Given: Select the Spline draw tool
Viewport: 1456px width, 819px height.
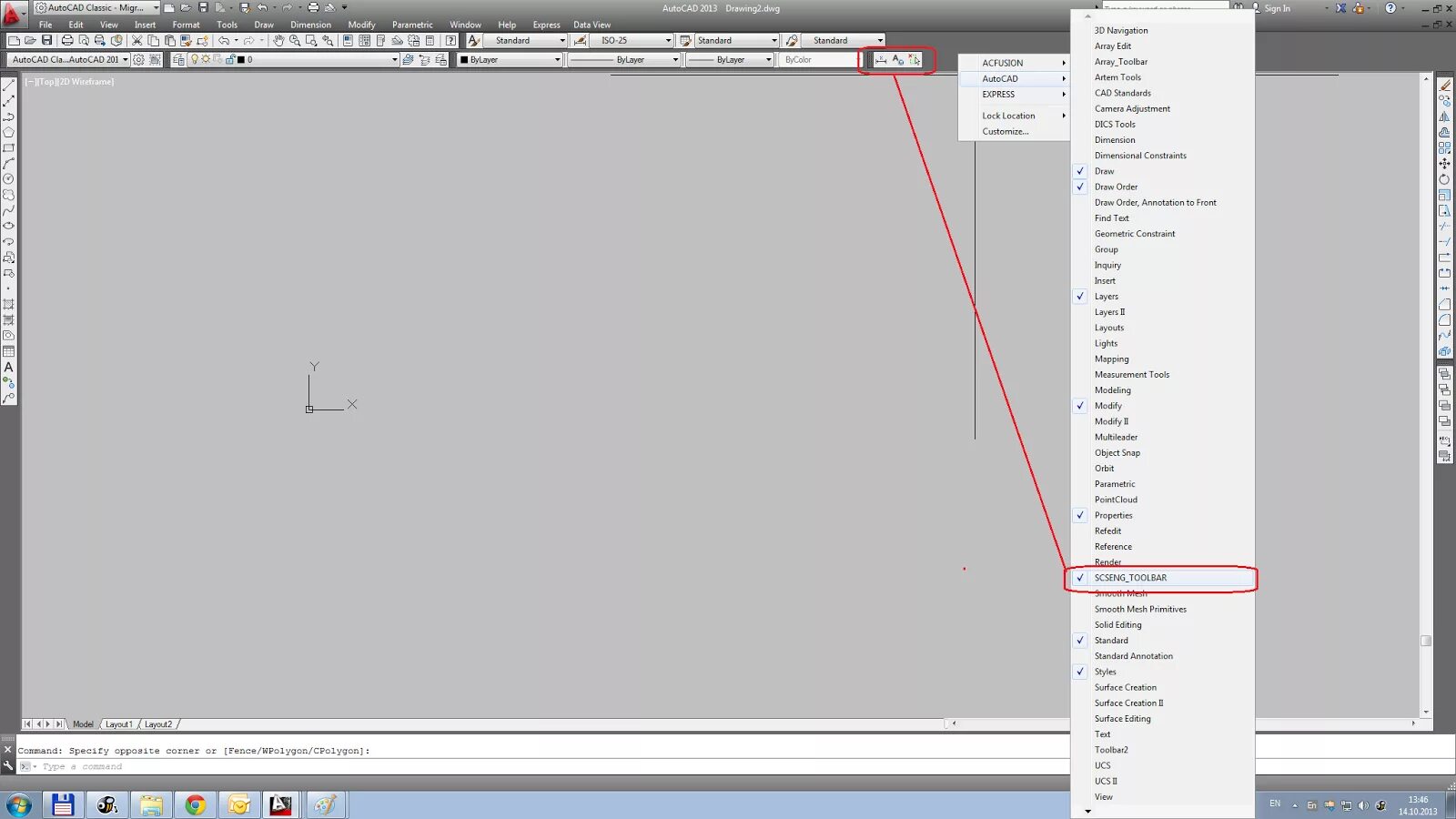Looking at the screenshot, I should pos(8,210).
